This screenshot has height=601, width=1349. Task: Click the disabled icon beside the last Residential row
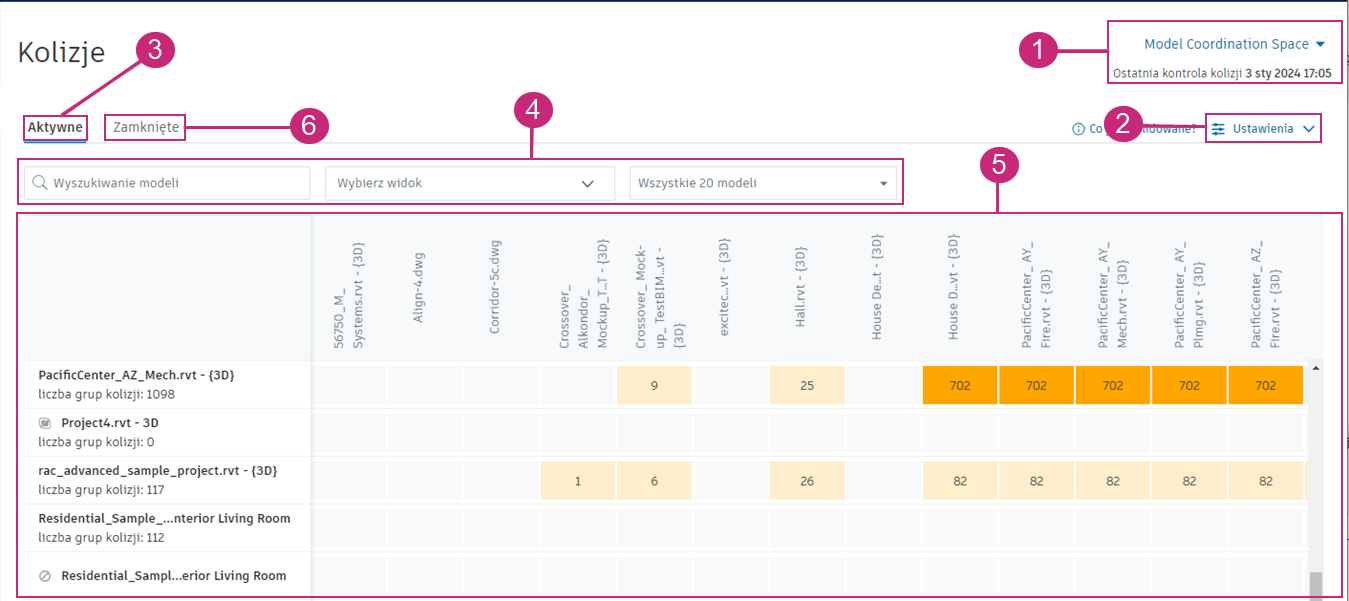[45, 576]
